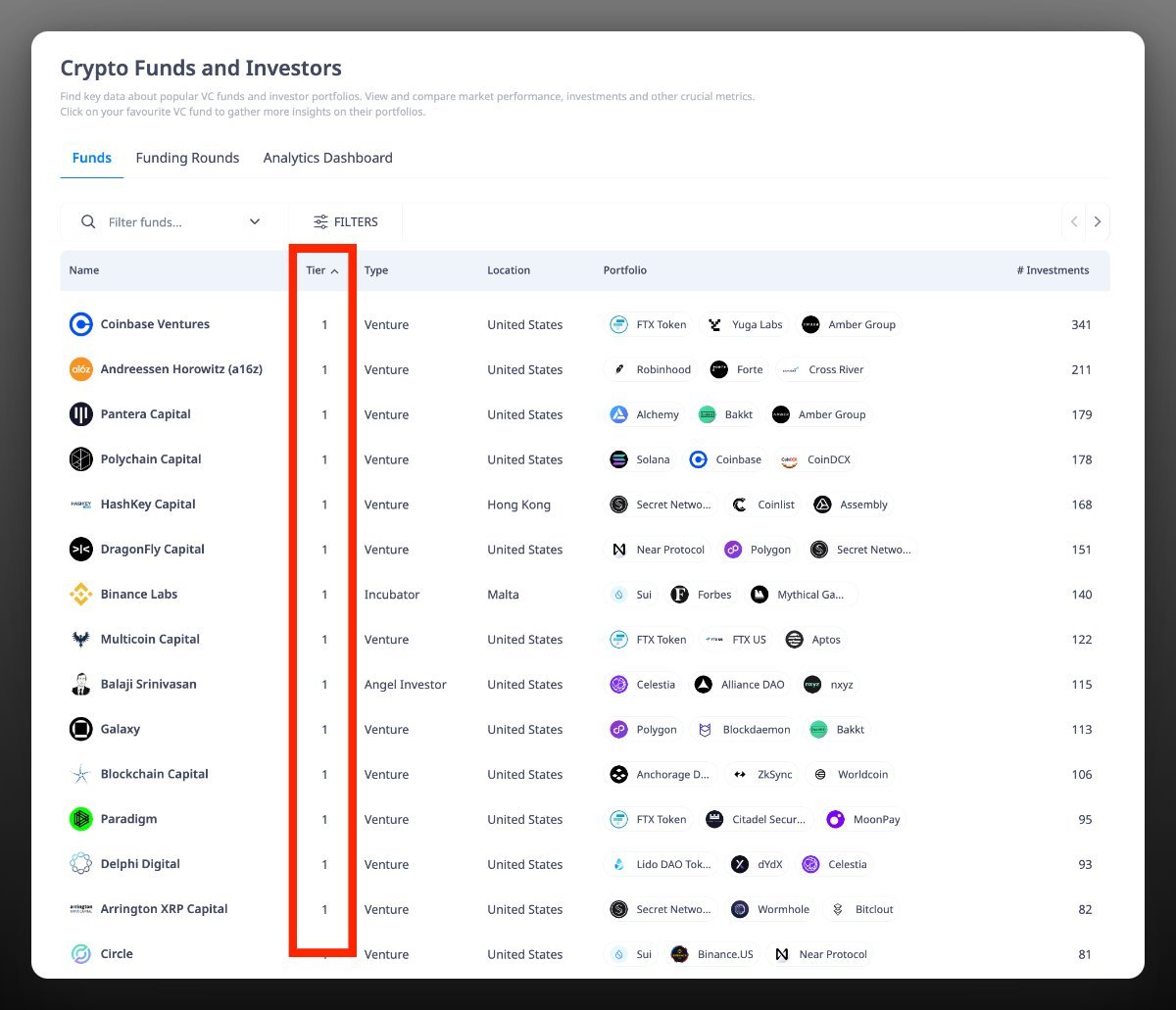Open the HashKey Capital logo icon
Viewport: 1176px width, 1010px height.
(80, 505)
